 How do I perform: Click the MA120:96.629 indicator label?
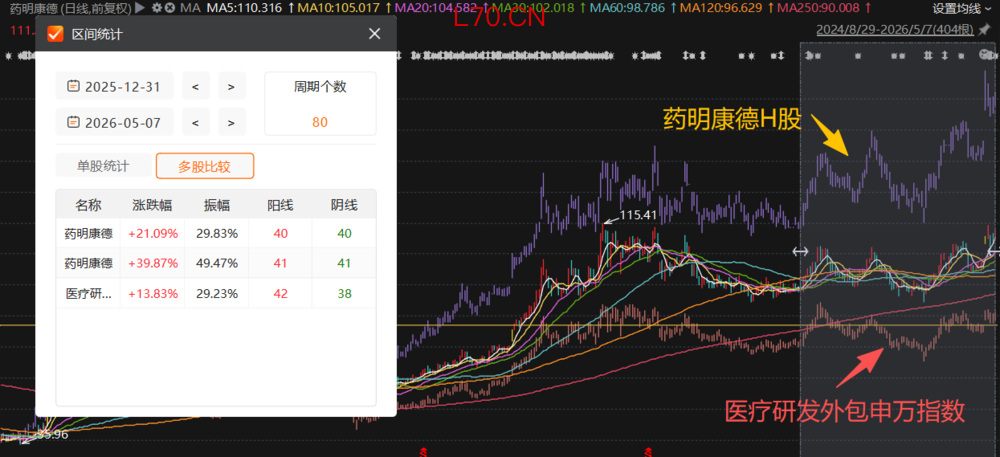pyautogui.click(x=720, y=8)
